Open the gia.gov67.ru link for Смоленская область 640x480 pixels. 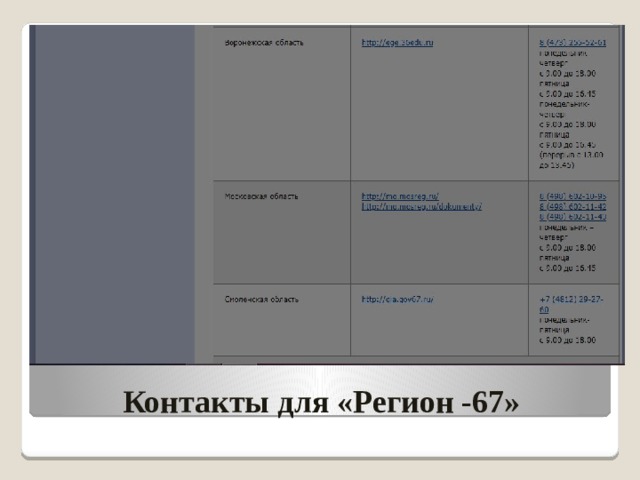pyautogui.click(x=398, y=299)
